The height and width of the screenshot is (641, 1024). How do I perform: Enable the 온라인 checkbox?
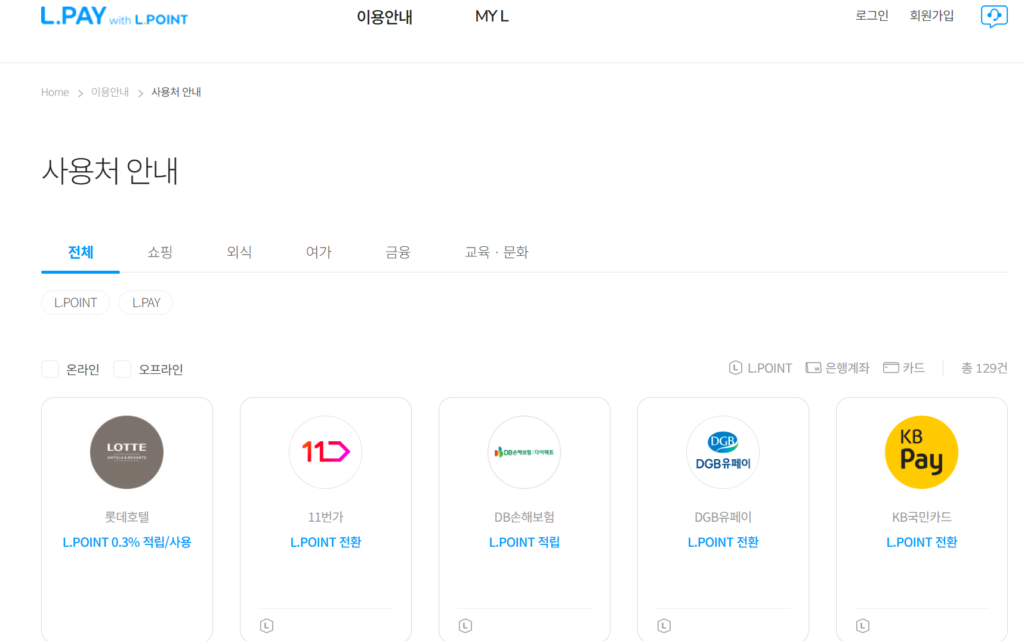[x=49, y=369]
